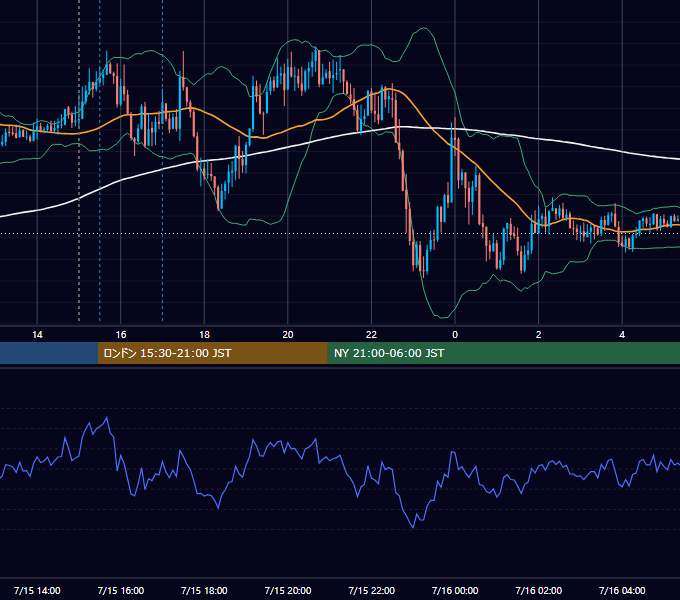
Task: Click the 7/15 16:00 date label
Action: click(x=121, y=590)
